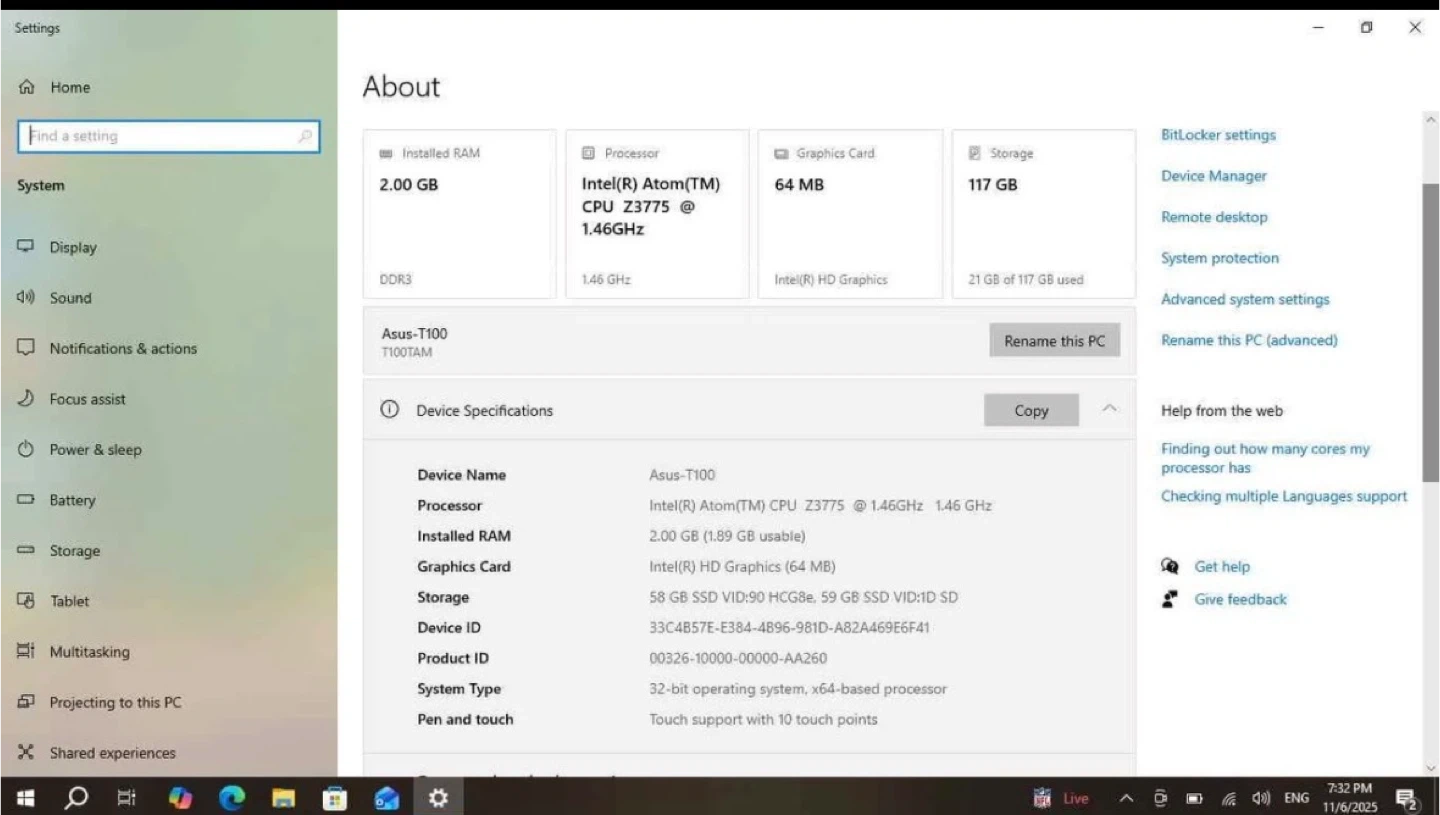Copy the device specifications
The image size is (1440, 815).
1031,410
